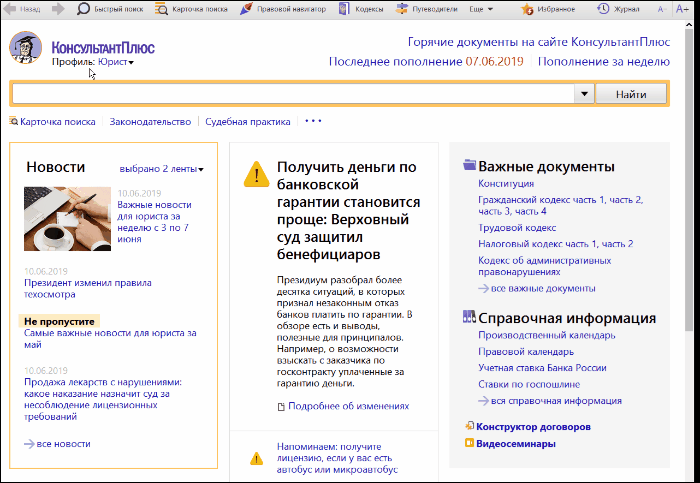This screenshot has height=483, width=700.
Task: Open Напоминаем: получите лицензию reminder link
Action: 337,458
